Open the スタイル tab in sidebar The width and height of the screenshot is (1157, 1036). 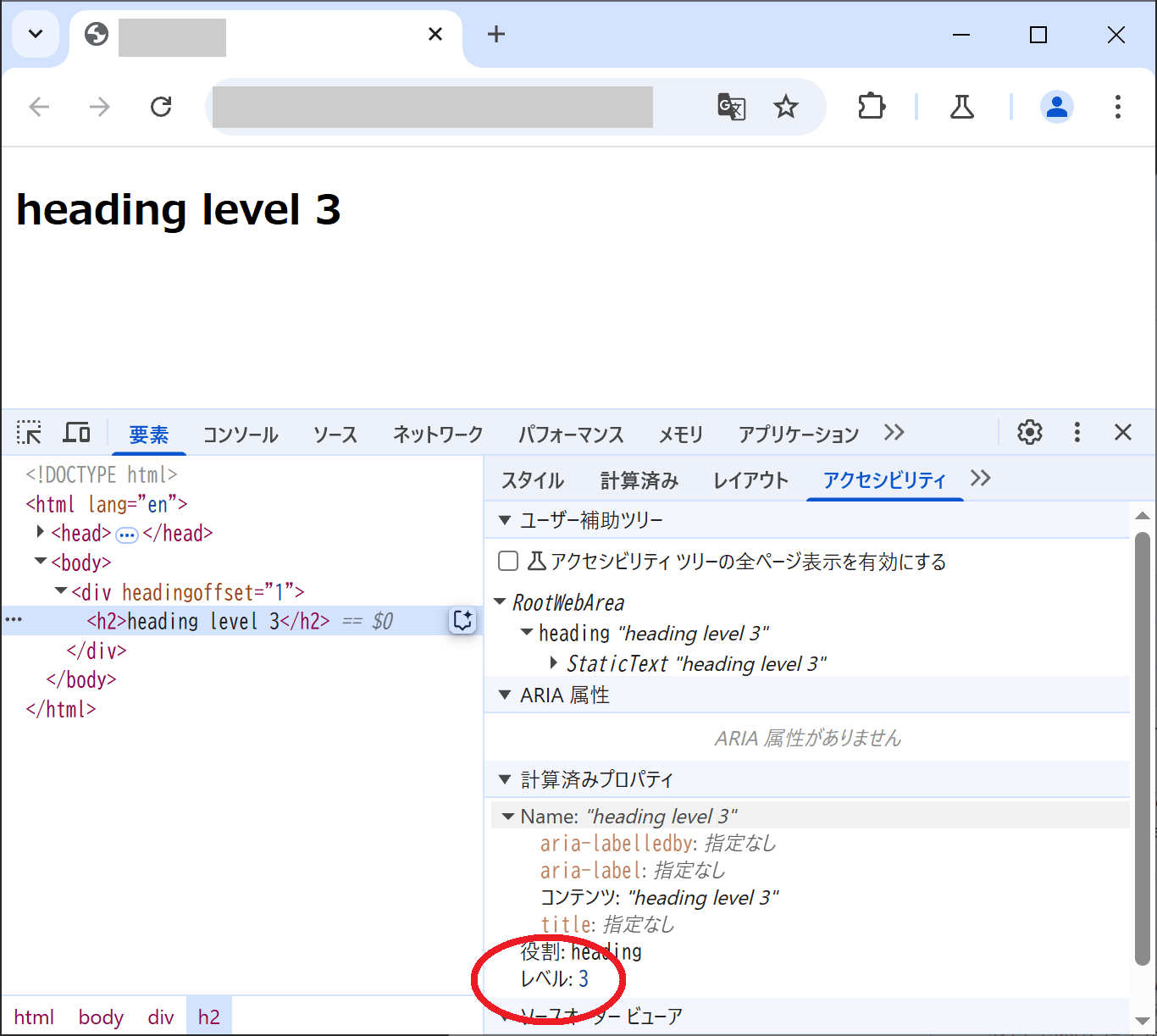[x=532, y=480]
